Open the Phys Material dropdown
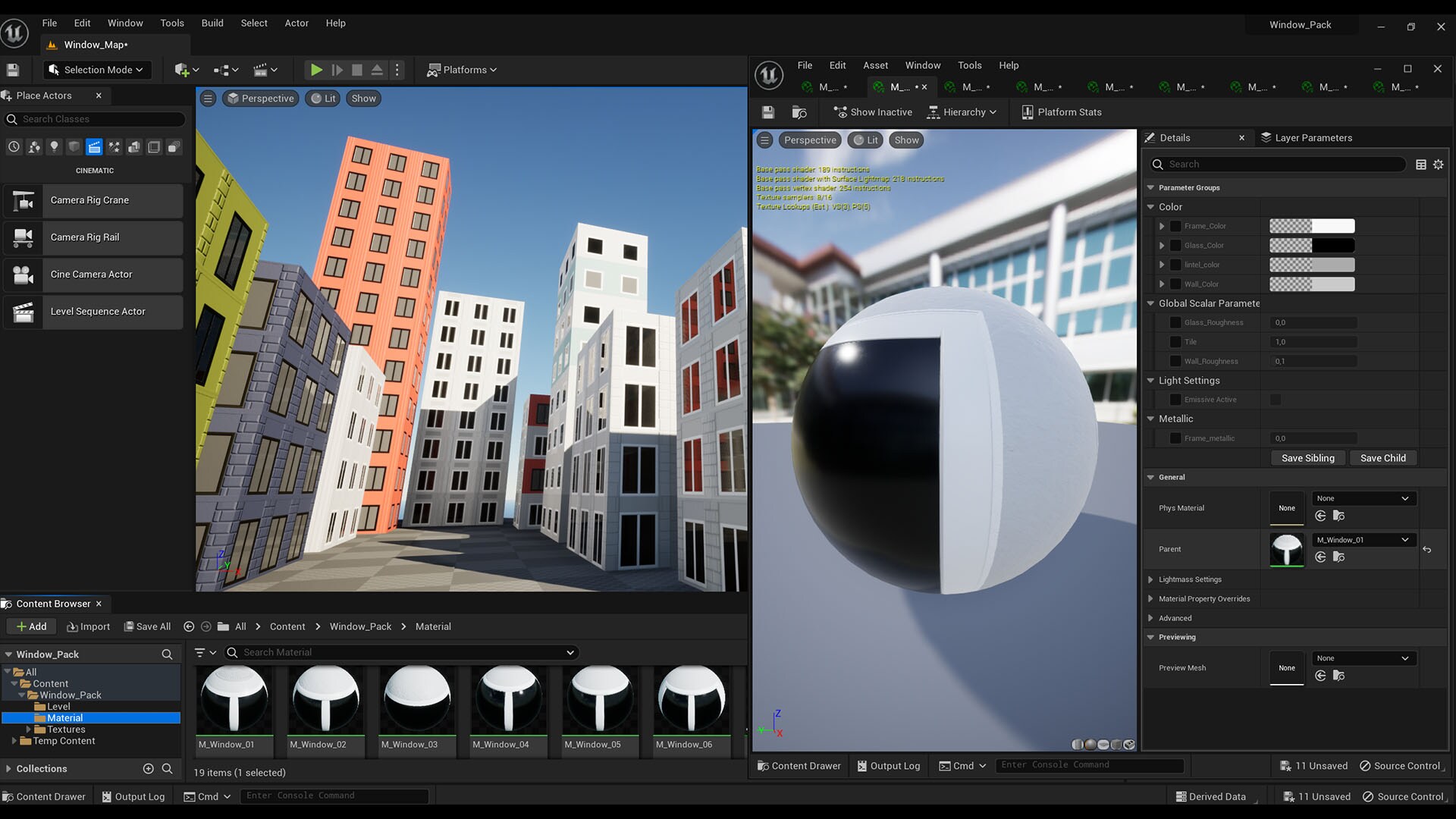Viewport: 1456px width, 819px height. tap(1363, 498)
